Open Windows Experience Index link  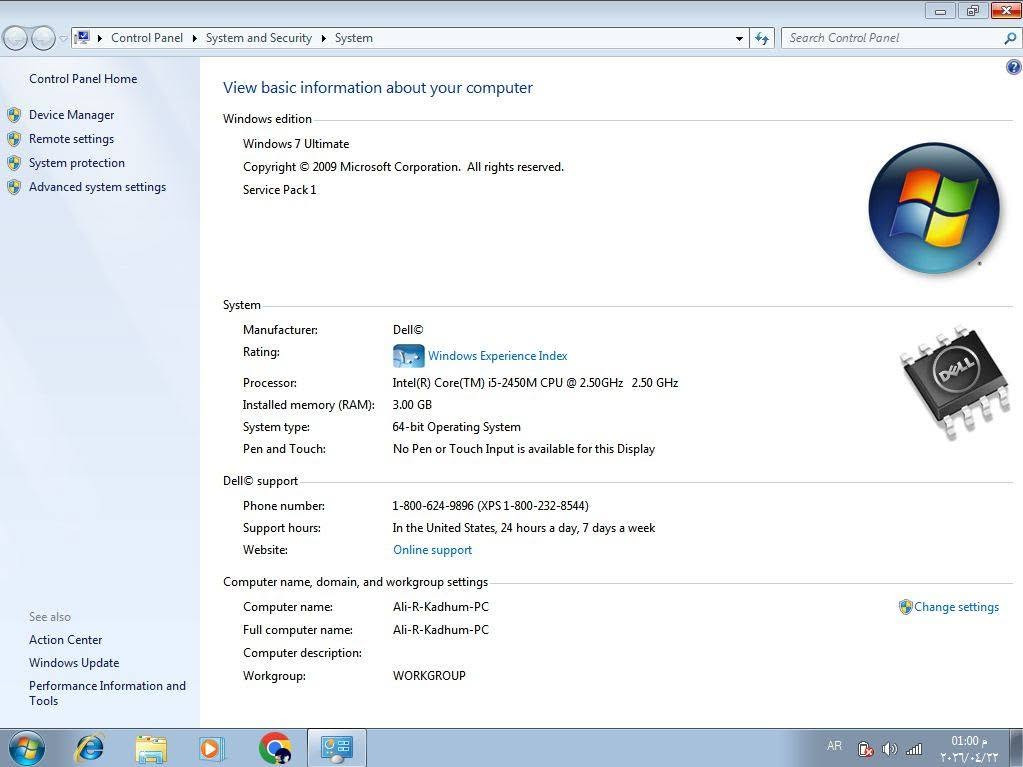497,356
